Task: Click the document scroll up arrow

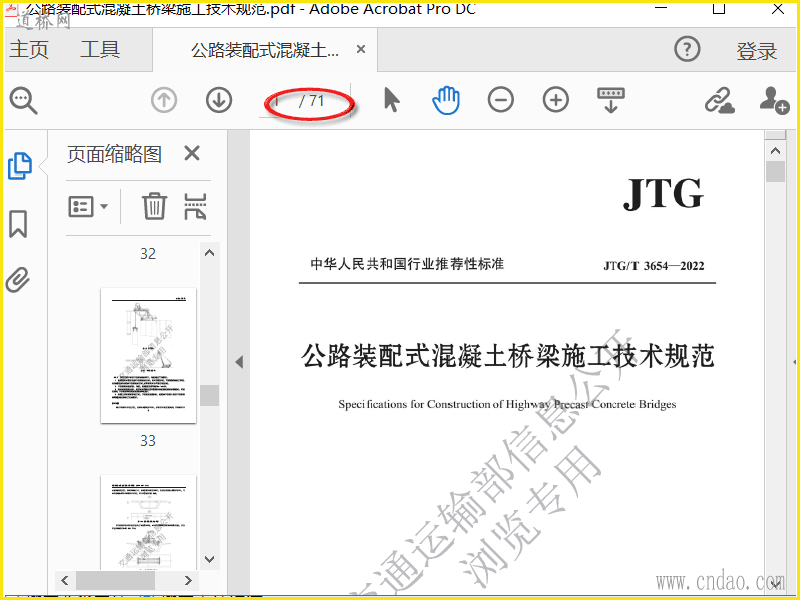Action: [x=776, y=151]
